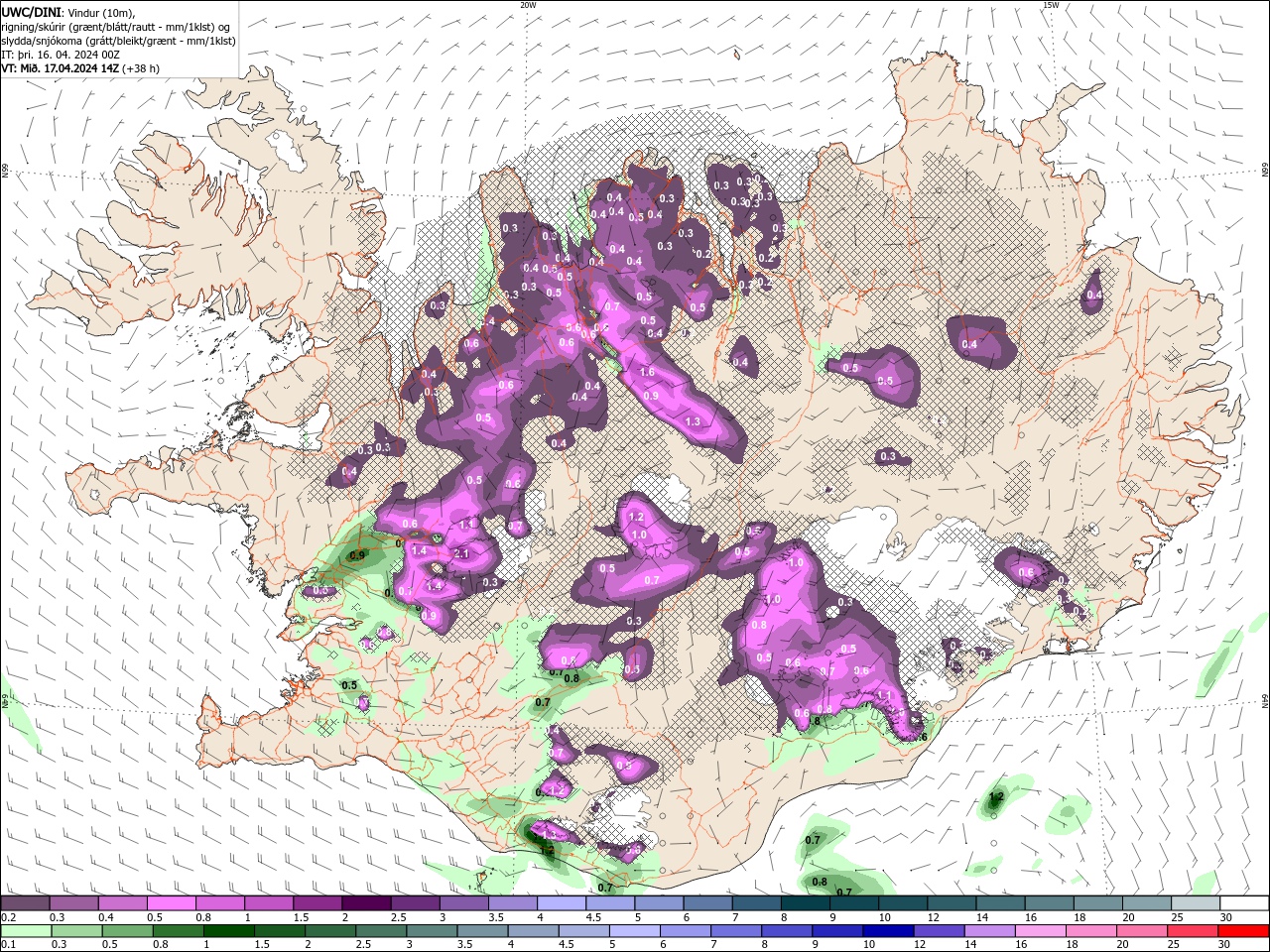Click the bright red 30 rain legend swatch
The height and width of the screenshot is (952, 1270).
coord(1243,931)
